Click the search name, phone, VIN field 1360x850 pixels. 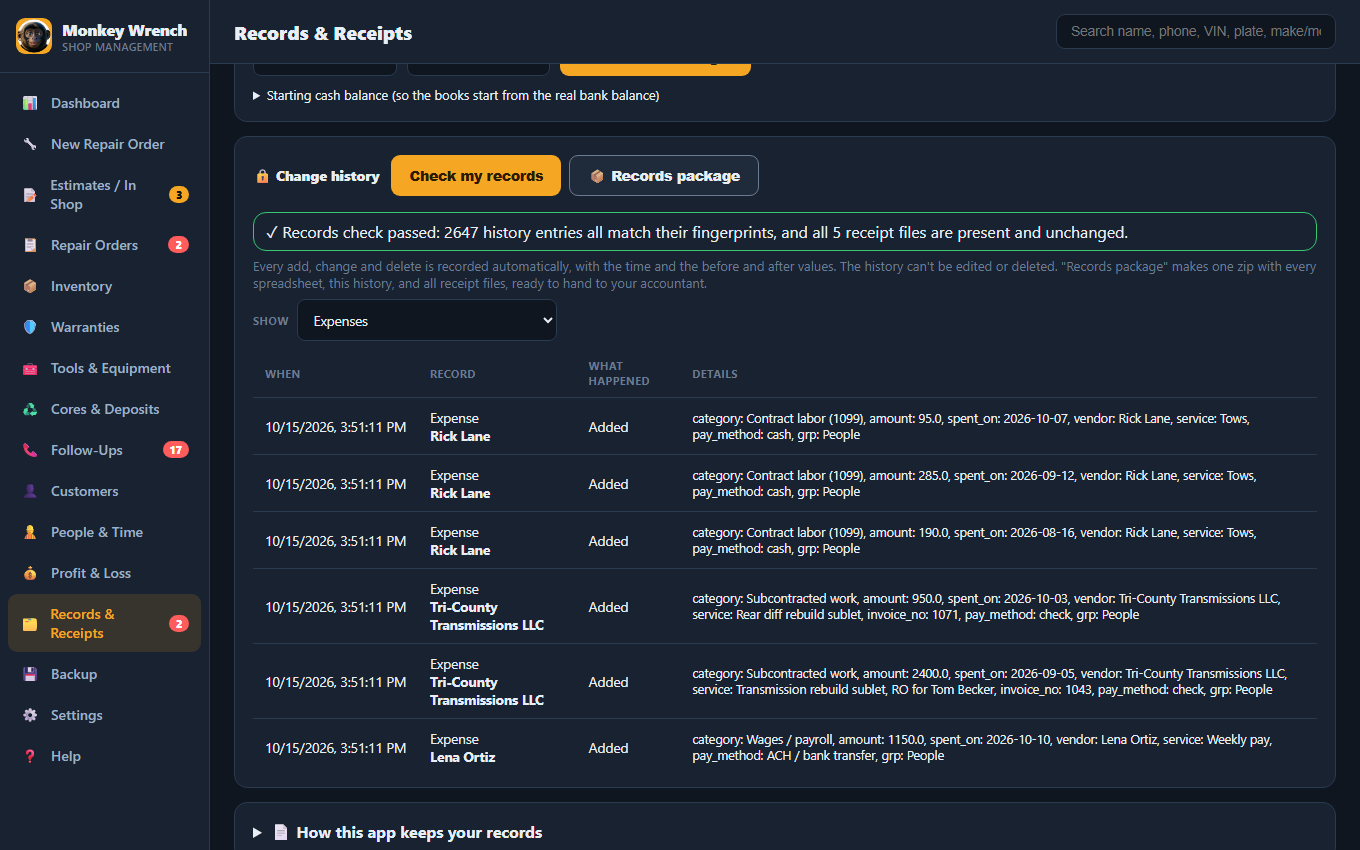[1196, 31]
